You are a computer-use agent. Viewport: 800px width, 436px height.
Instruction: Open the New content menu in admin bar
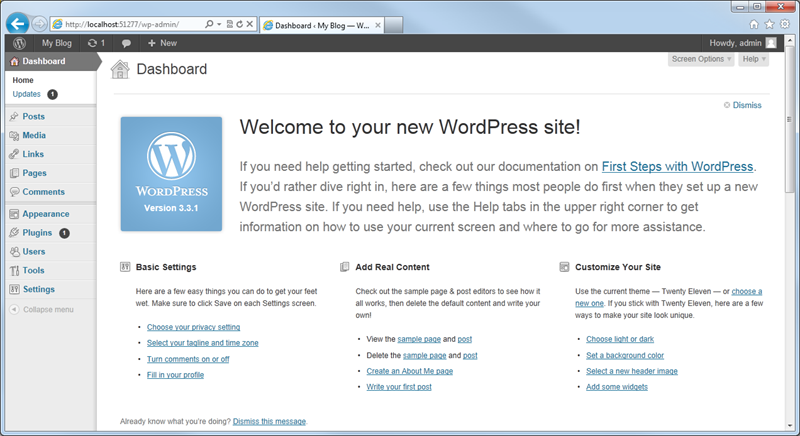[x=162, y=43]
